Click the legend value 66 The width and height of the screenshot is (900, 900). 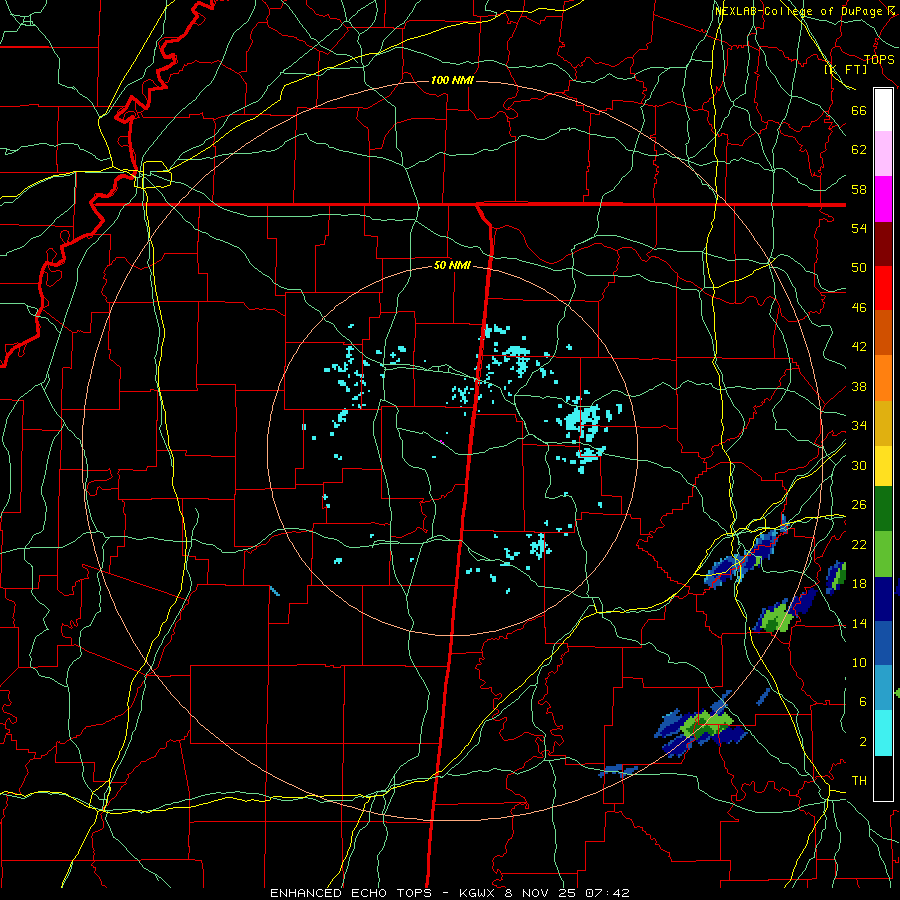859,110
